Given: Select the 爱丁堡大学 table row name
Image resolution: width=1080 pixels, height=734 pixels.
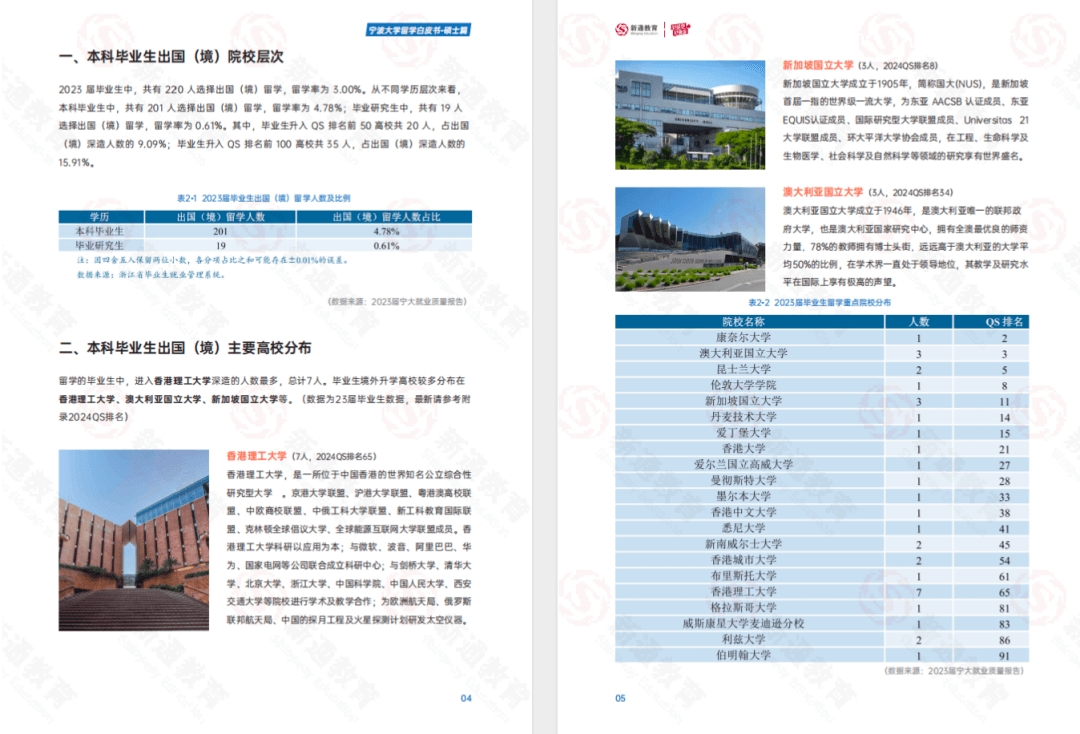Looking at the screenshot, I should [744, 432].
